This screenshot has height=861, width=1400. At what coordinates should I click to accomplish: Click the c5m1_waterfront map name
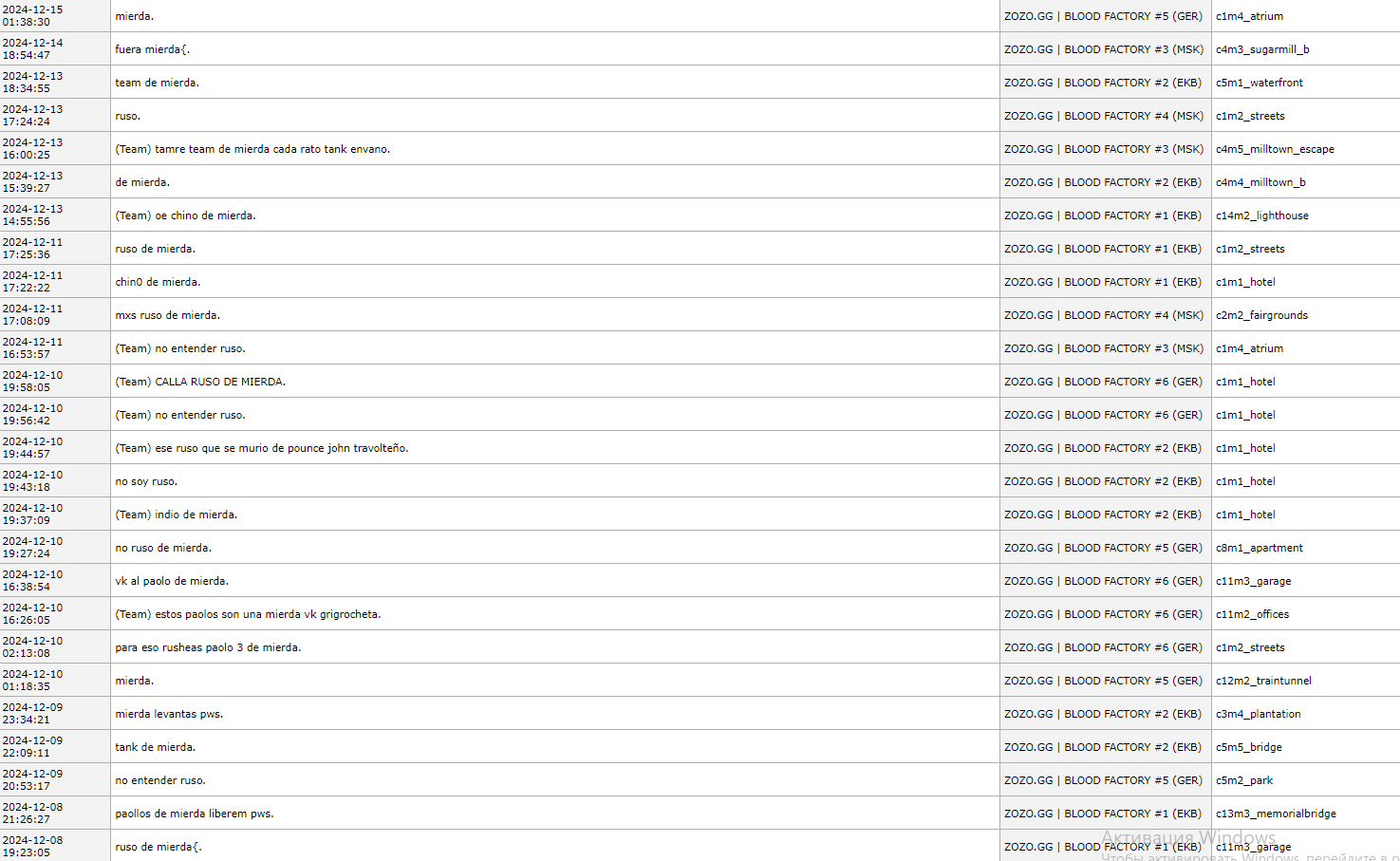pyautogui.click(x=1259, y=83)
